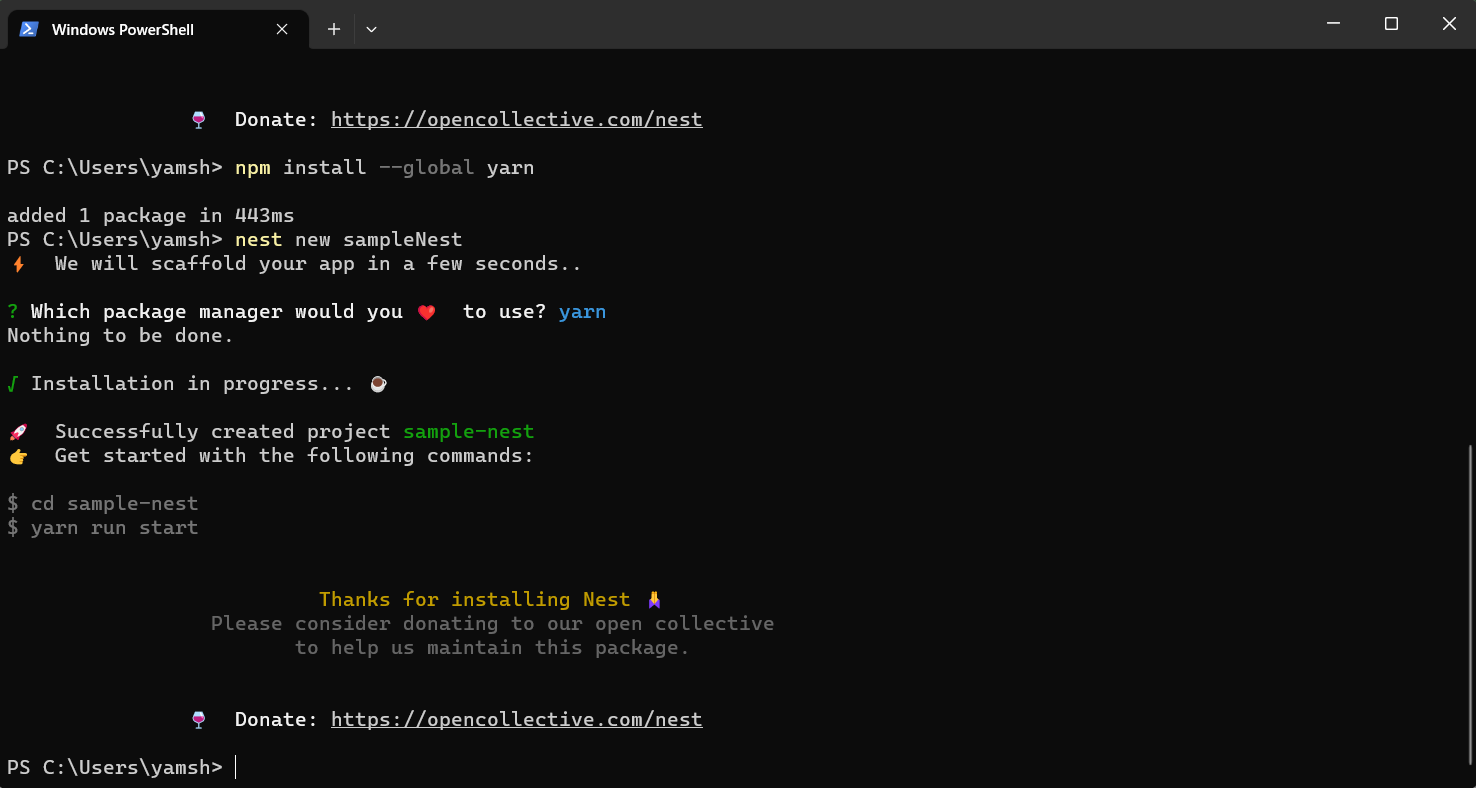
Task: Click the blue 'yarn' answer text
Action: pyautogui.click(x=582, y=311)
